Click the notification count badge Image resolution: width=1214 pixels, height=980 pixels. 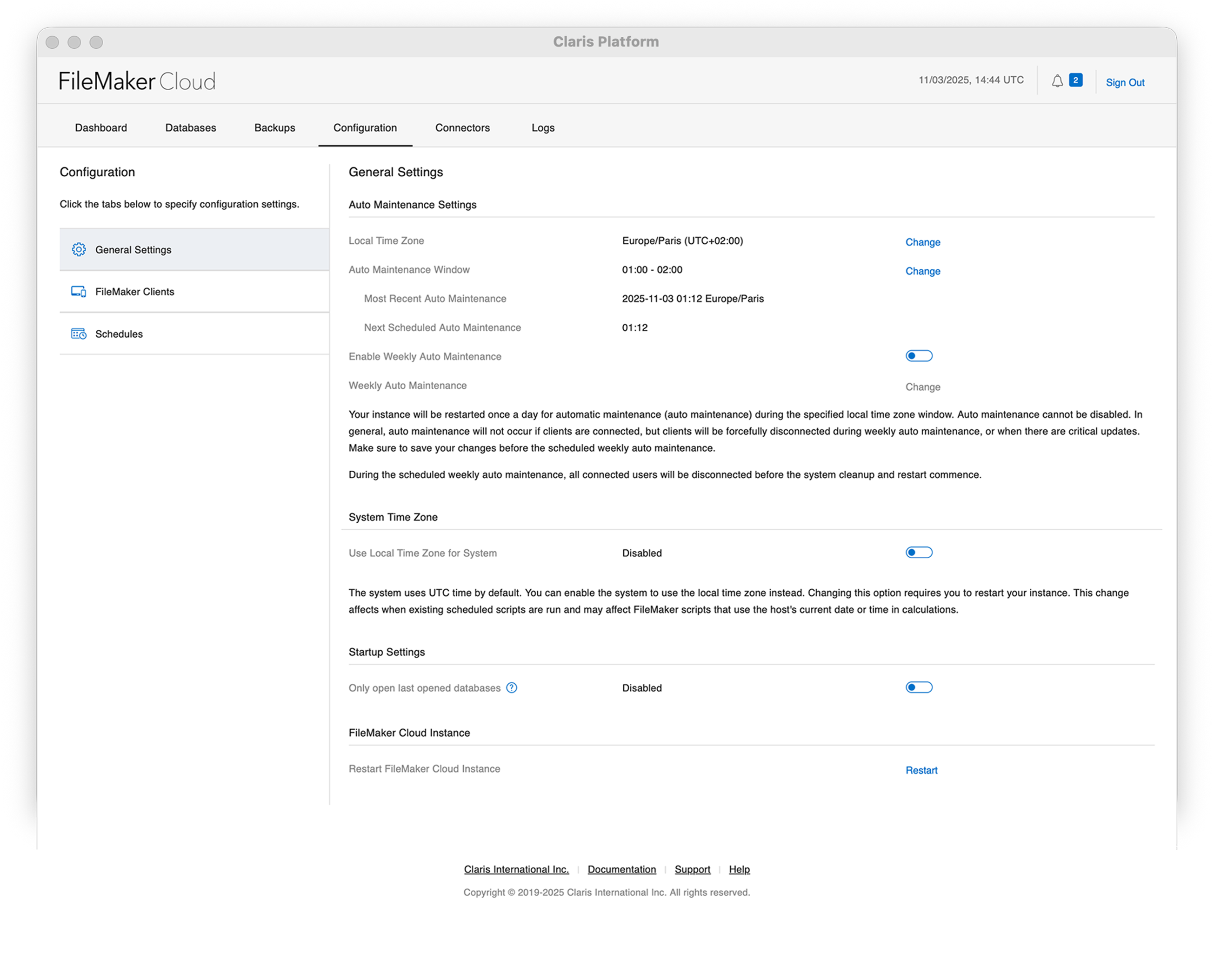point(1076,80)
